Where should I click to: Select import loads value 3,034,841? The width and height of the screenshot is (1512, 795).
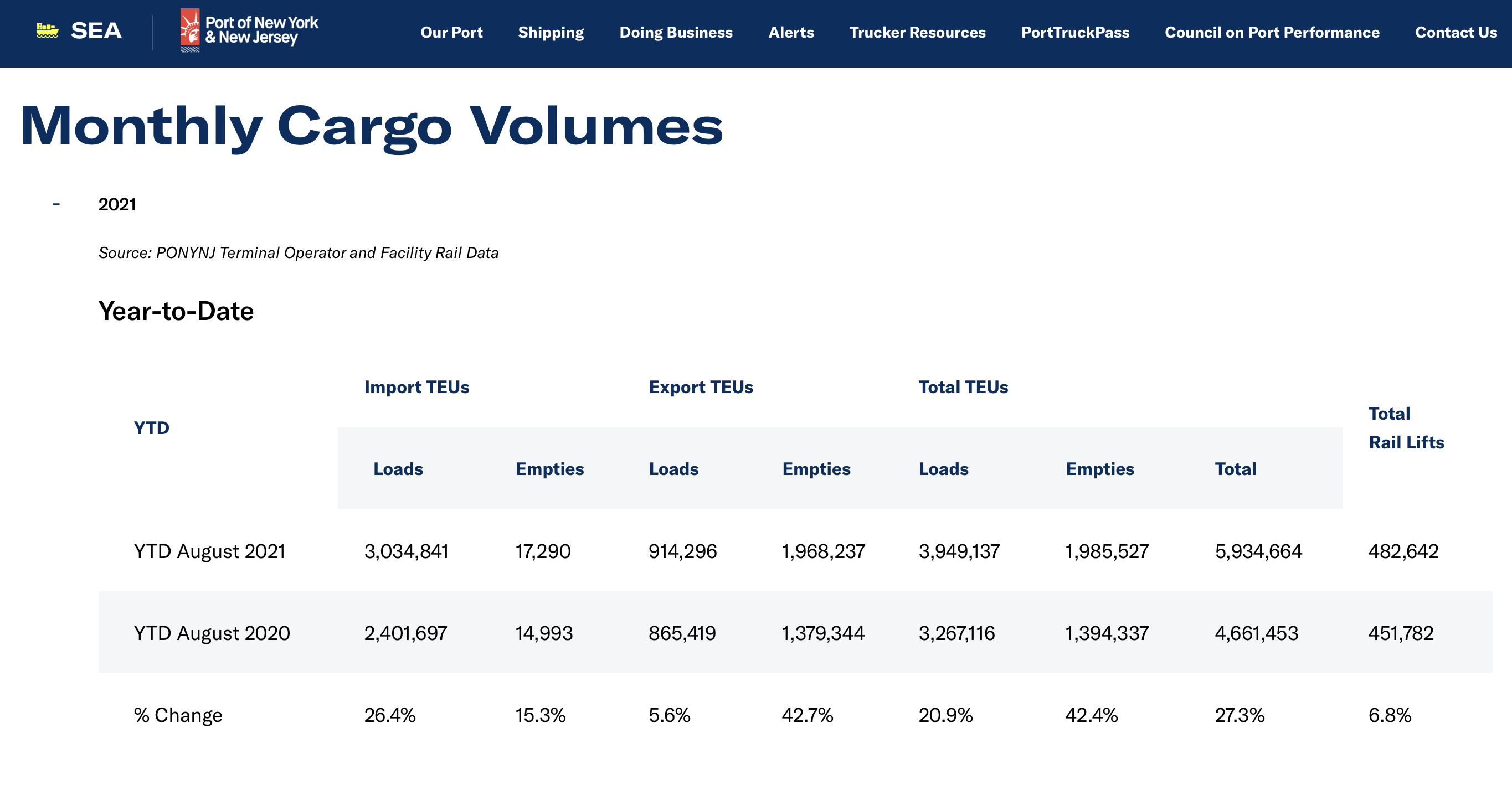pos(406,551)
